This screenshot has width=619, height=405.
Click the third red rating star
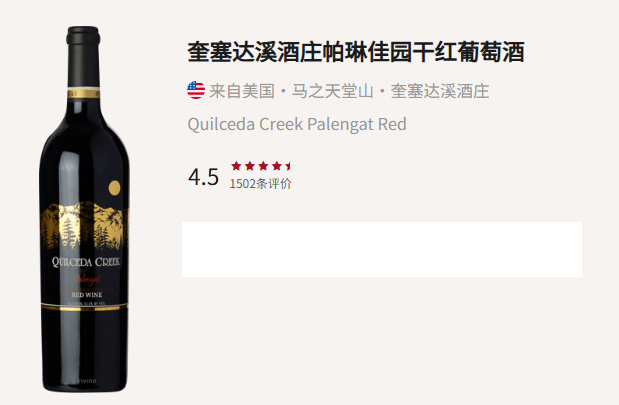click(263, 166)
